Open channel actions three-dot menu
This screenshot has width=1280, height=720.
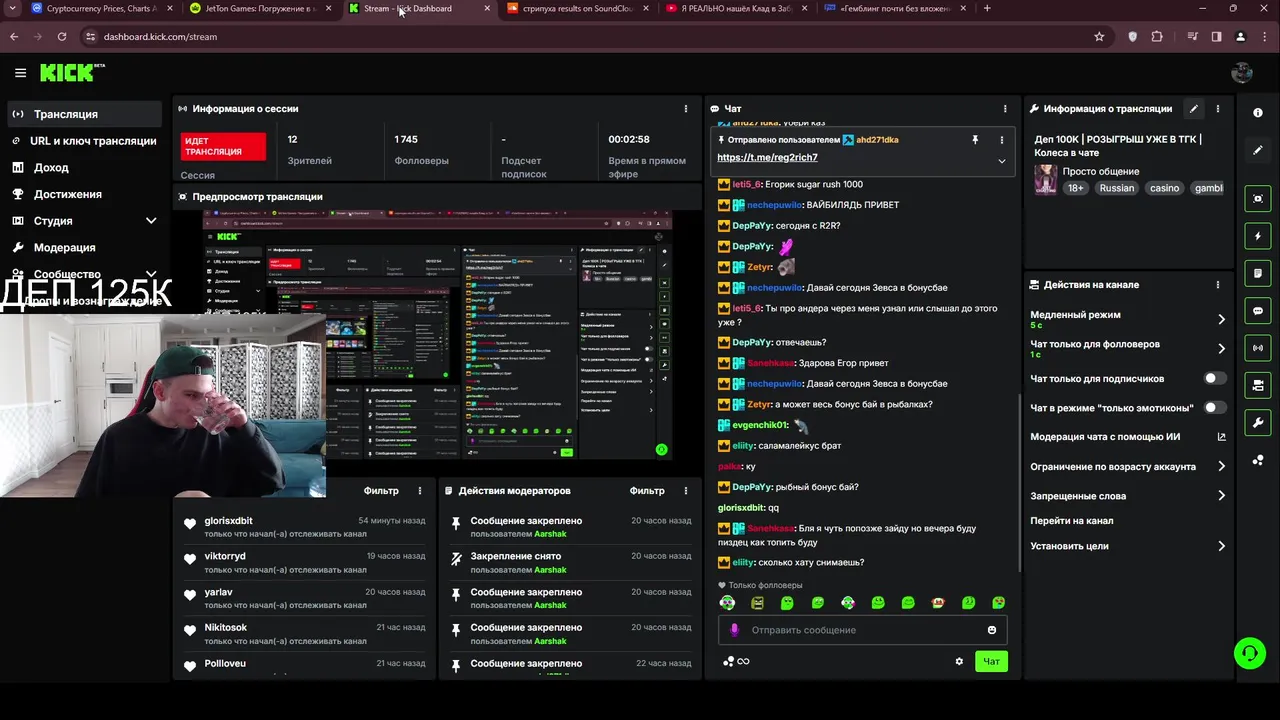(x=1217, y=285)
